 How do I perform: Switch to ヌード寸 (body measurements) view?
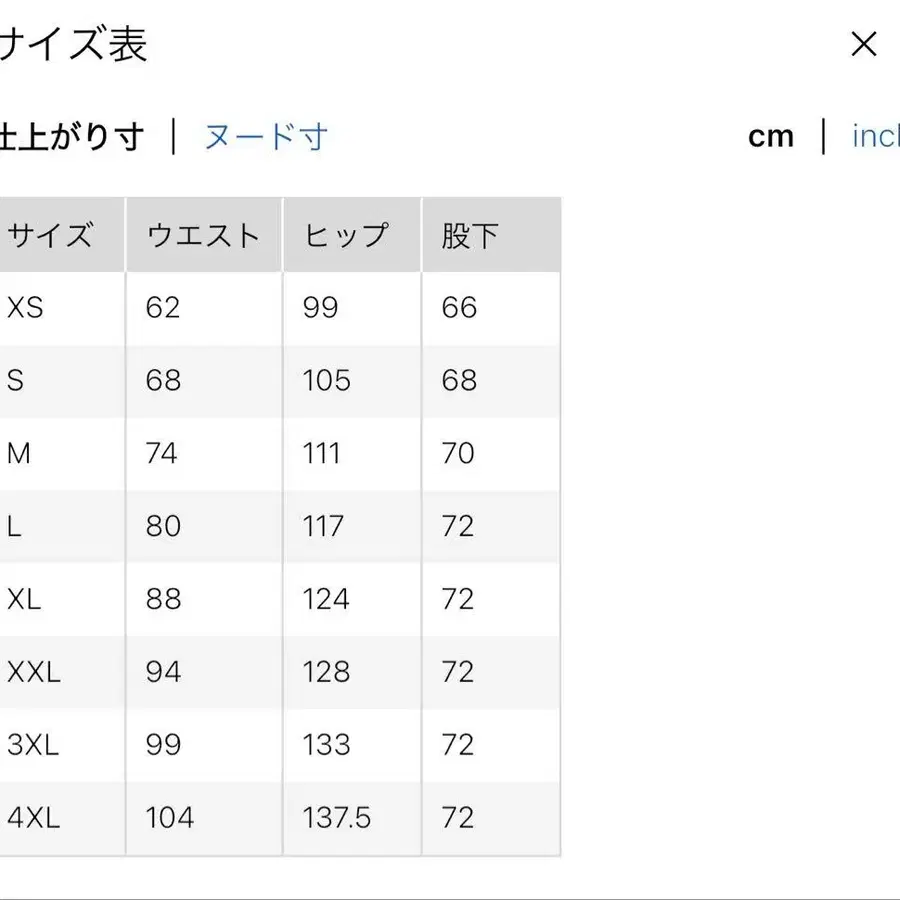(x=265, y=137)
